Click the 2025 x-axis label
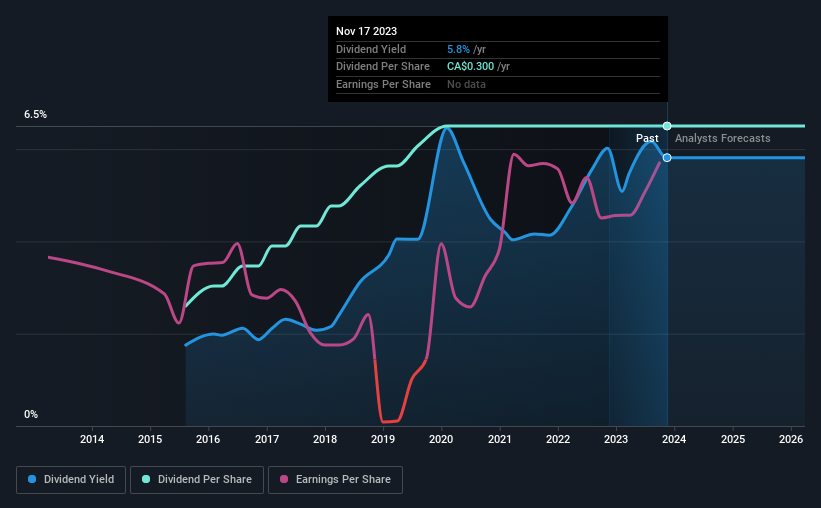Screen dimensions: 821x508 [733, 439]
